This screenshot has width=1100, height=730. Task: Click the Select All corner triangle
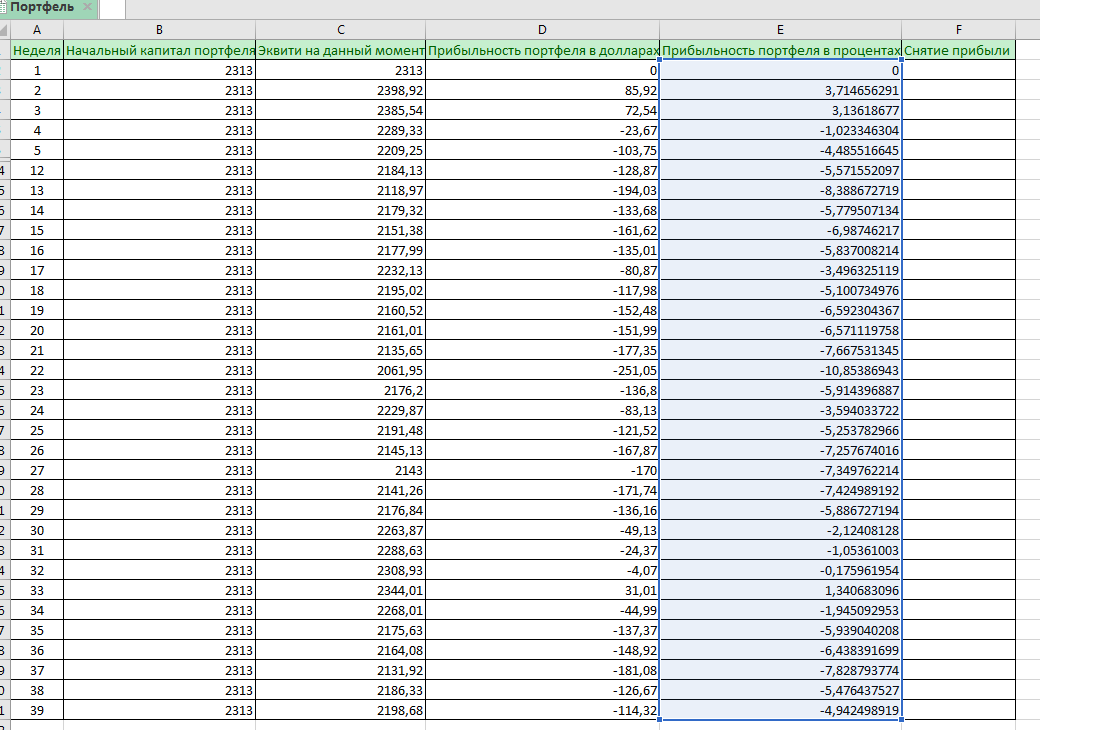pyautogui.click(x=5, y=30)
